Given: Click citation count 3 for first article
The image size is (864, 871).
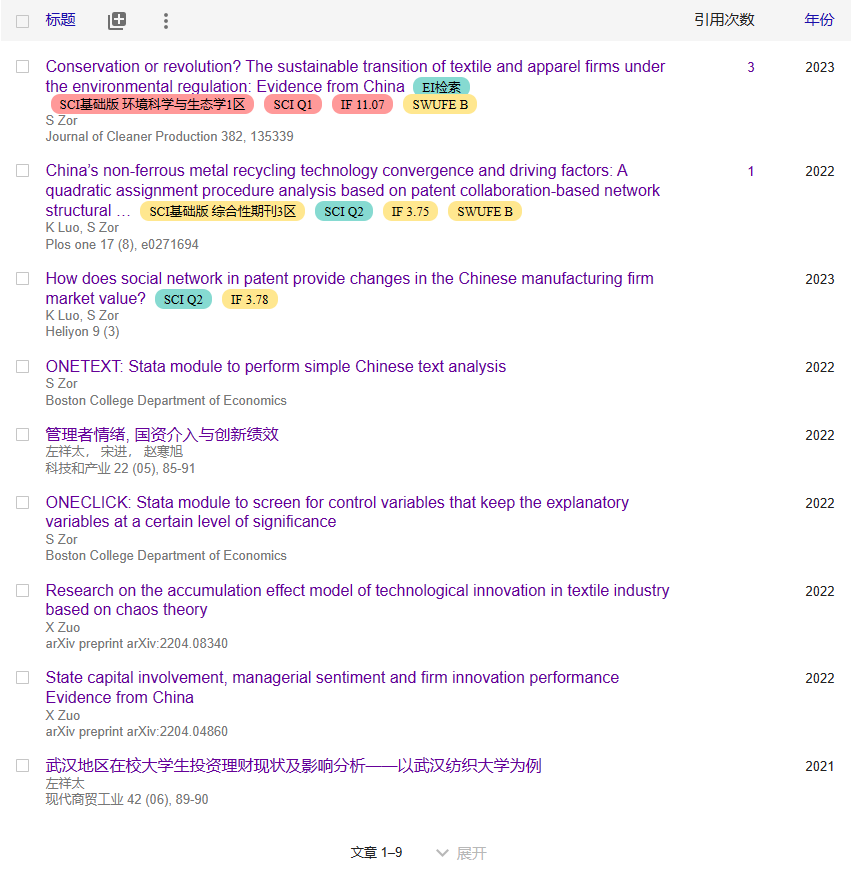Looking at the screenshot, I should [x=751, y=68].
